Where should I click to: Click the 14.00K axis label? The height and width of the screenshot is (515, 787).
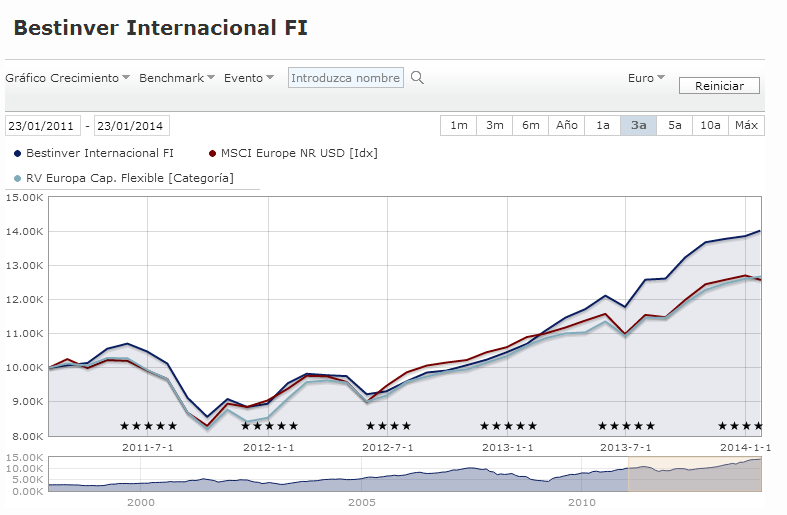pyautogui.click(x=25, y=231)
